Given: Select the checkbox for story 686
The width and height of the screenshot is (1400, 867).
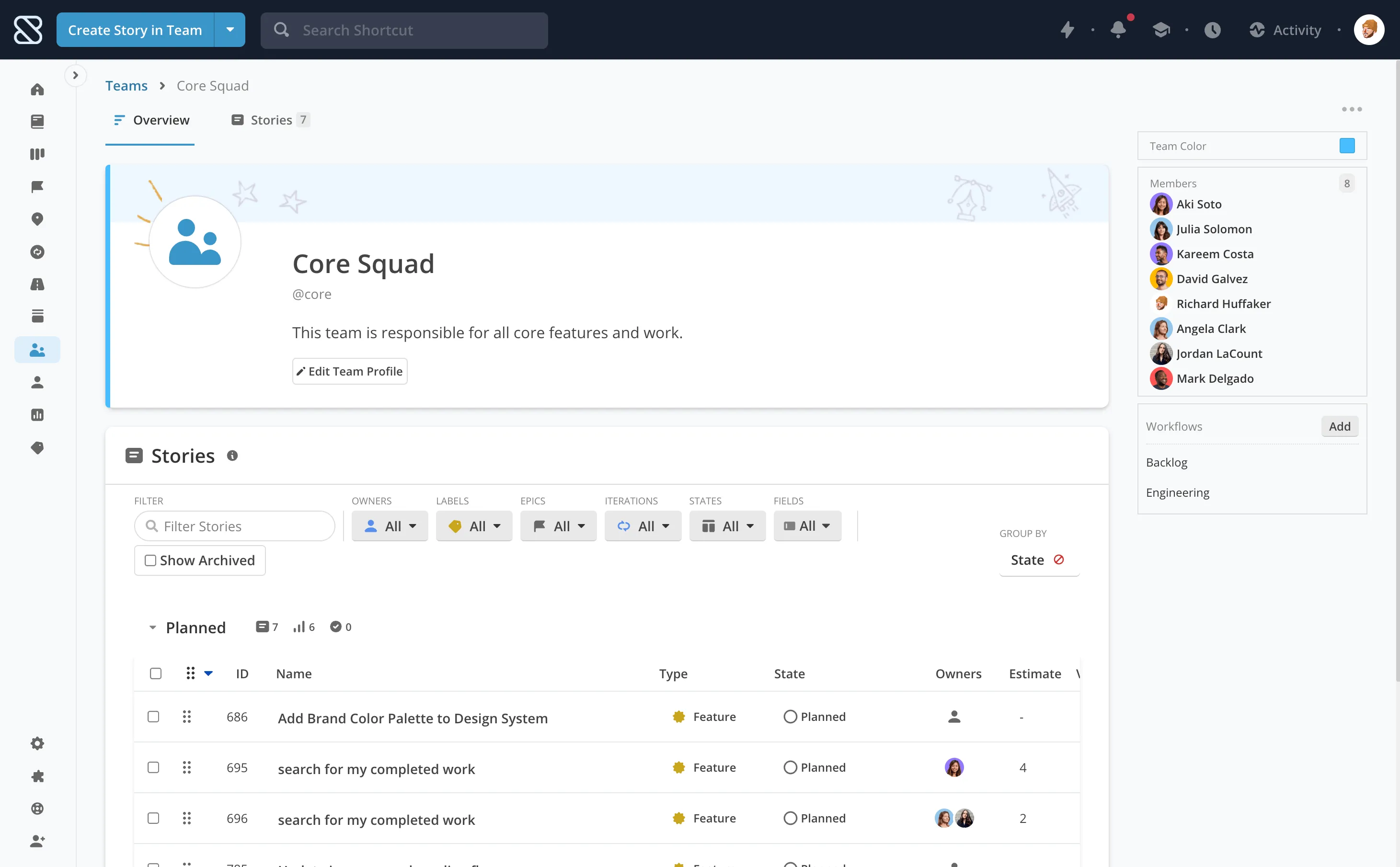Looking at the screenshot, I should [x=153, y=717].
